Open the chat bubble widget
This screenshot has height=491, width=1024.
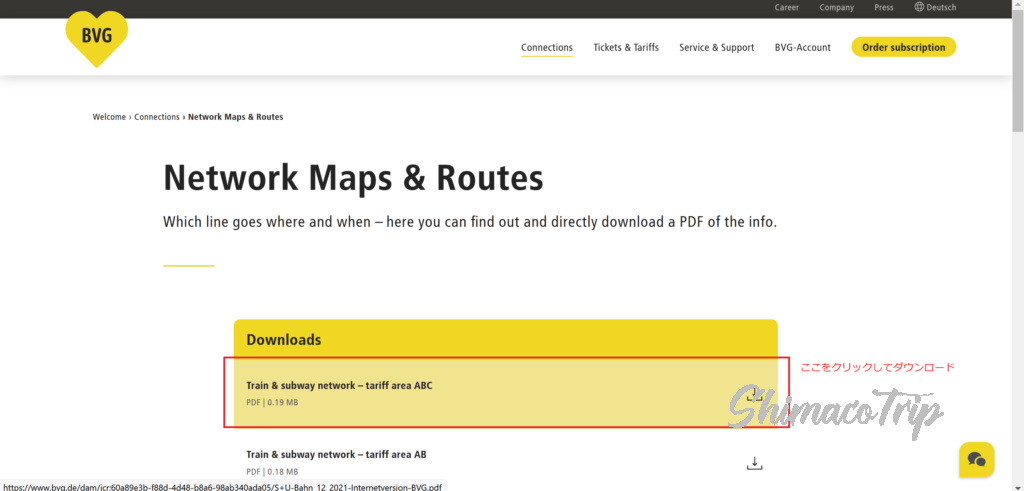(x=976, y=459)
